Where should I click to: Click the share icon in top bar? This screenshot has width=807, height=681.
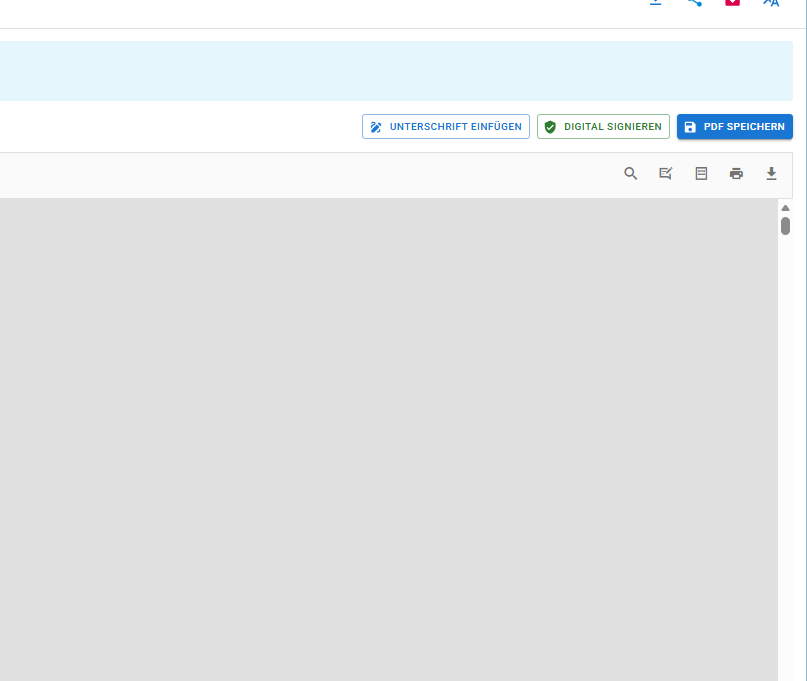click(694, 3)
